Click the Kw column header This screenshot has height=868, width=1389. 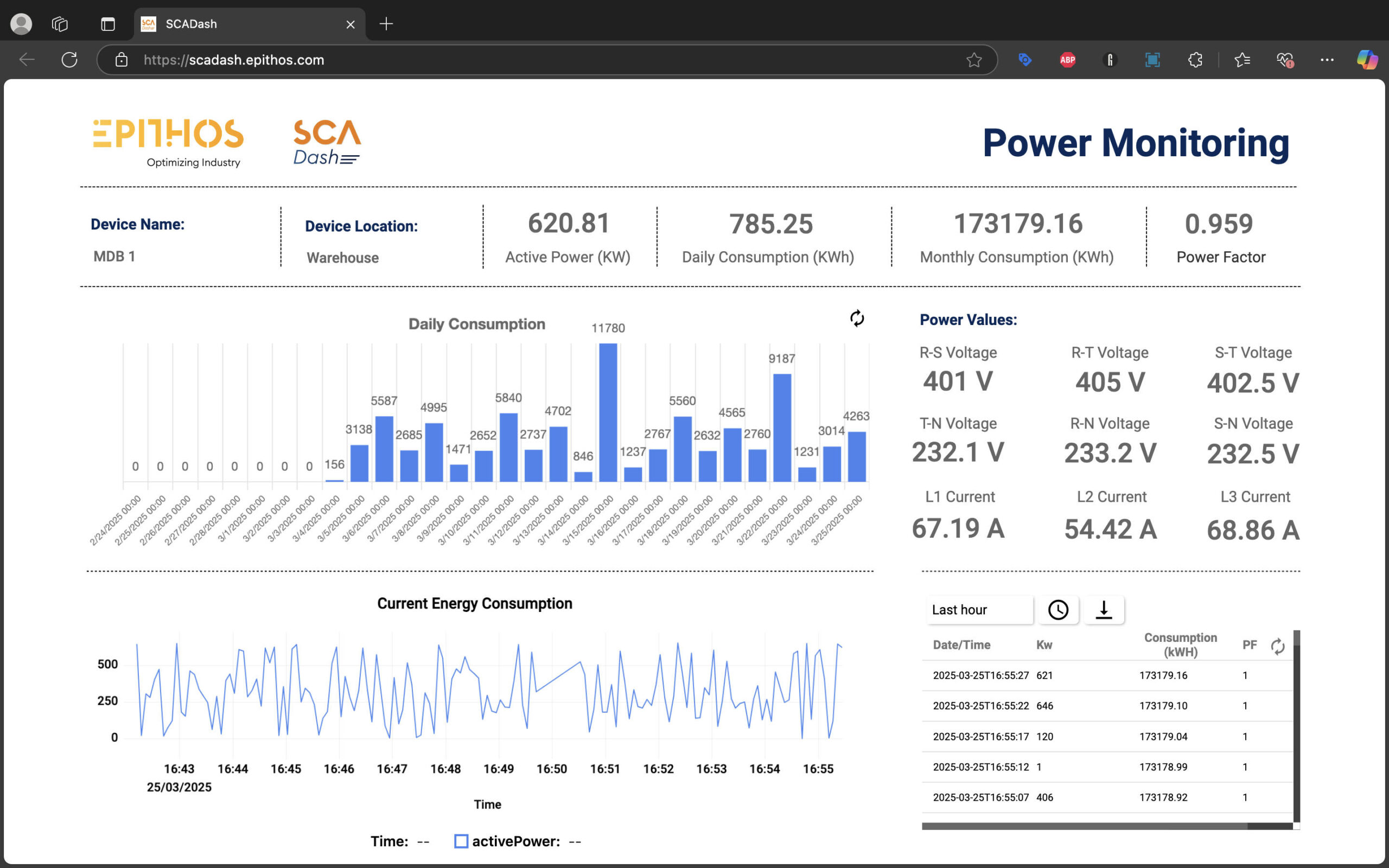1044,644
